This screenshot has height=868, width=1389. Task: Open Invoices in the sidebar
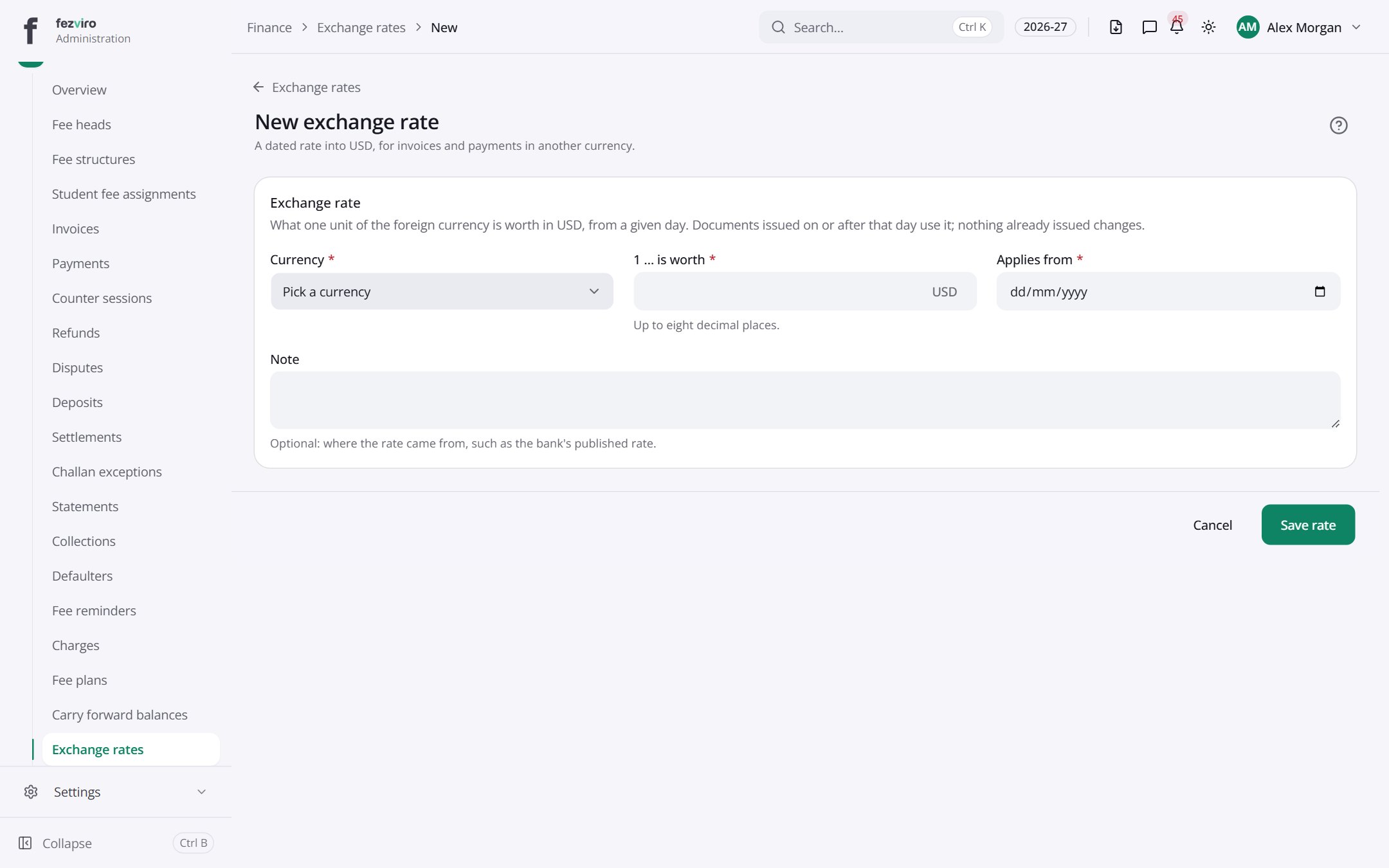click(x=131, y=228)
